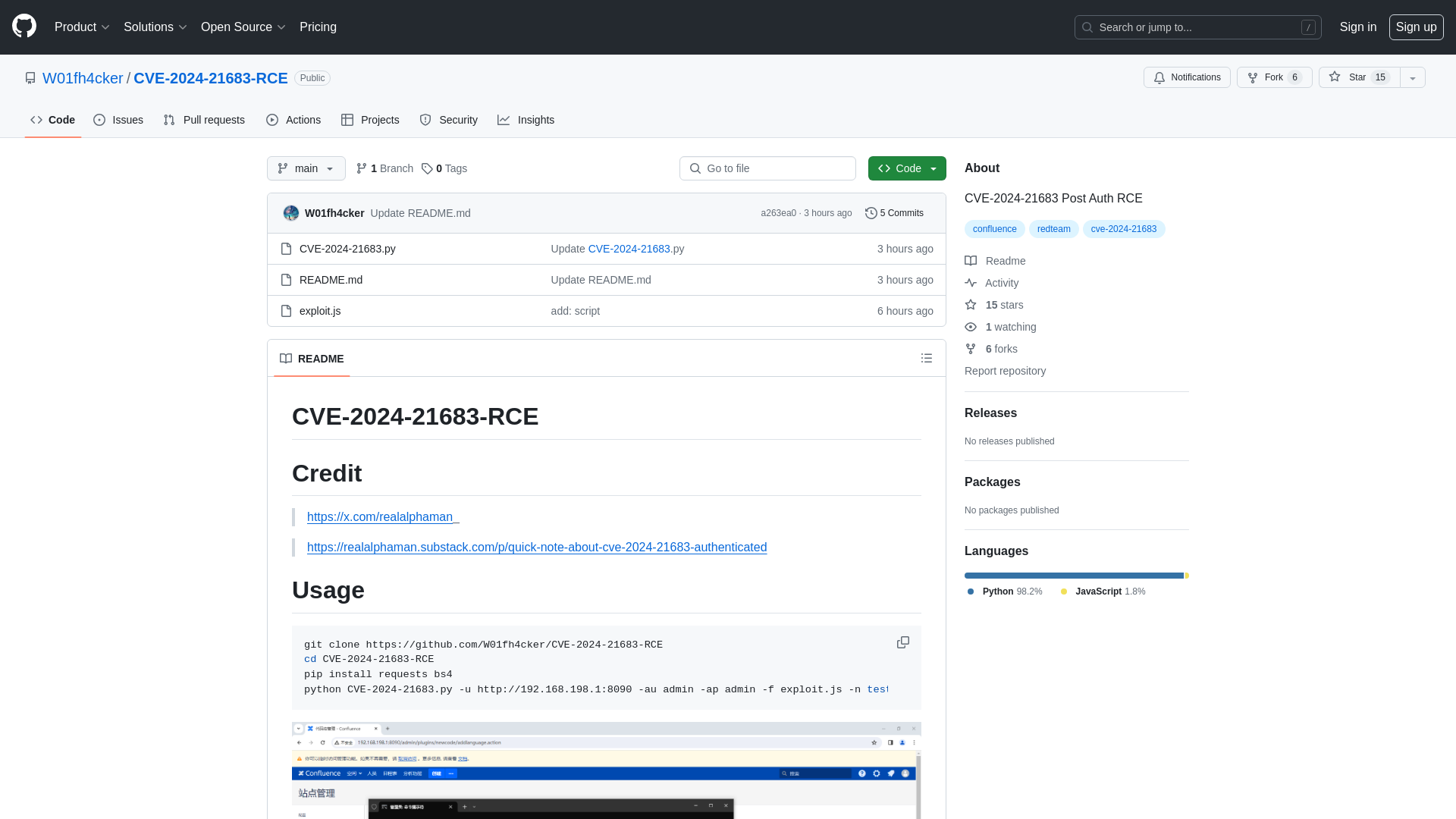
Task: Open the Confluence screenshot image in README
Action: 607,770
